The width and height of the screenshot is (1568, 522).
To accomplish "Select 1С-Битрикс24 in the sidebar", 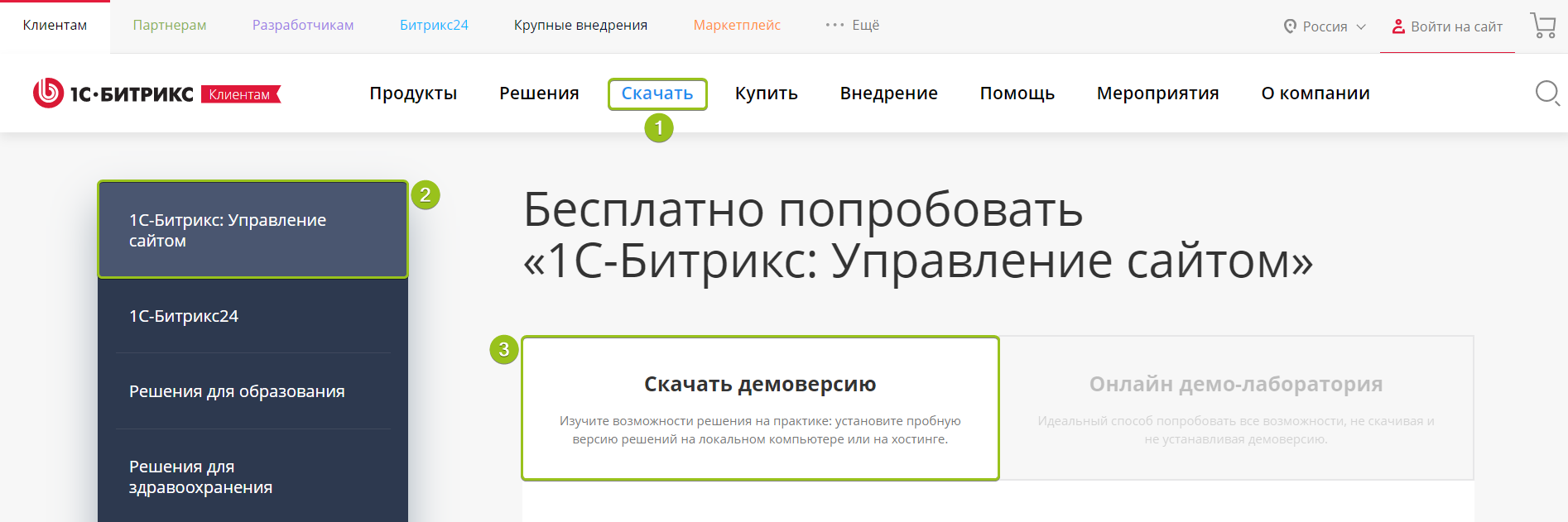I will pyautogui.click(x=253, y=316).
